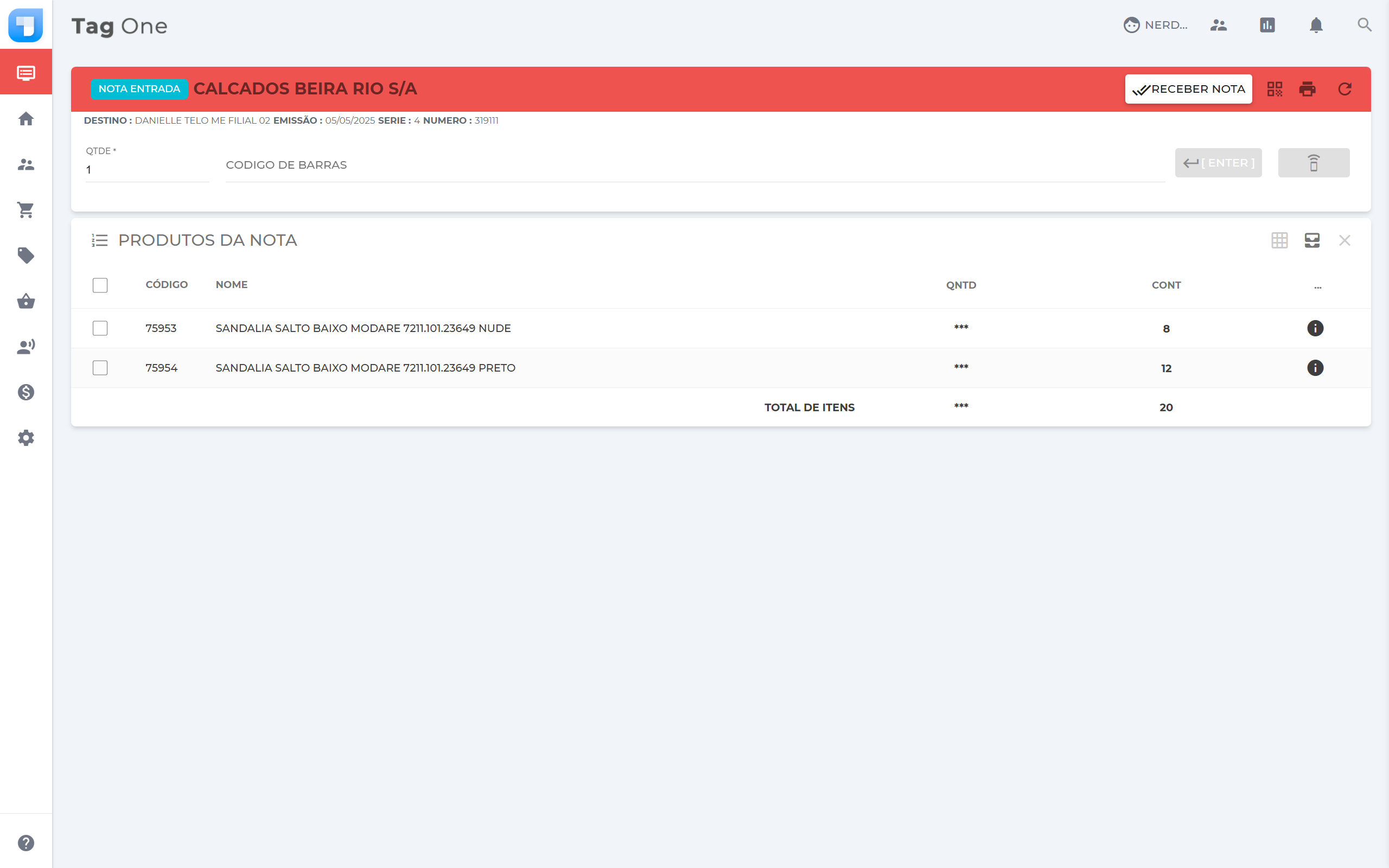
Task: Click the three-dots column header
Action: point(1318,287)
